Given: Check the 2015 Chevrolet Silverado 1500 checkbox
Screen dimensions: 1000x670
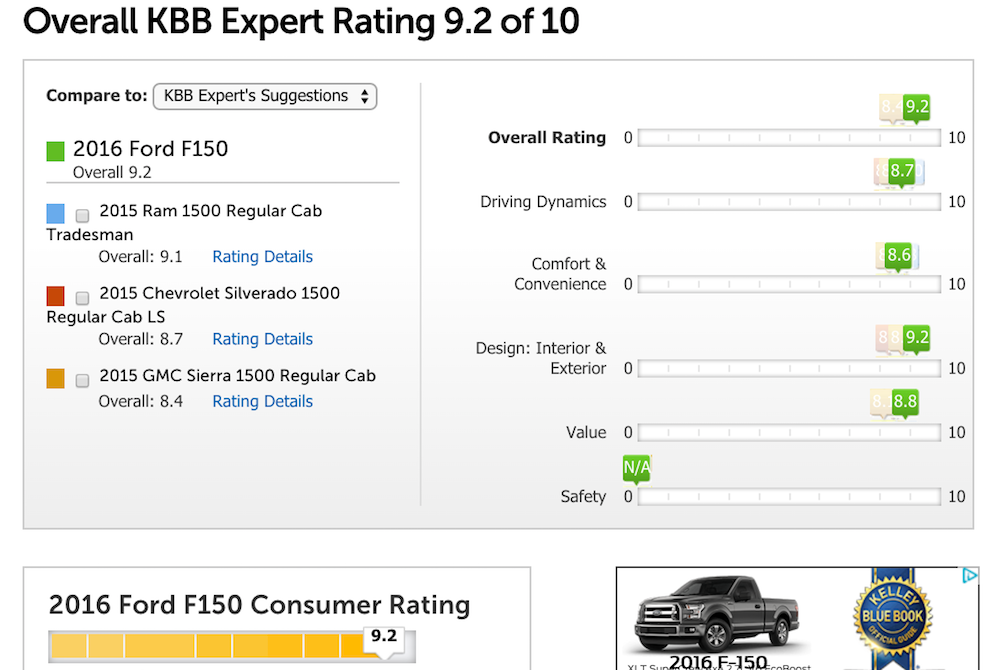Looking at the screenshot, I should coord(82,298).
